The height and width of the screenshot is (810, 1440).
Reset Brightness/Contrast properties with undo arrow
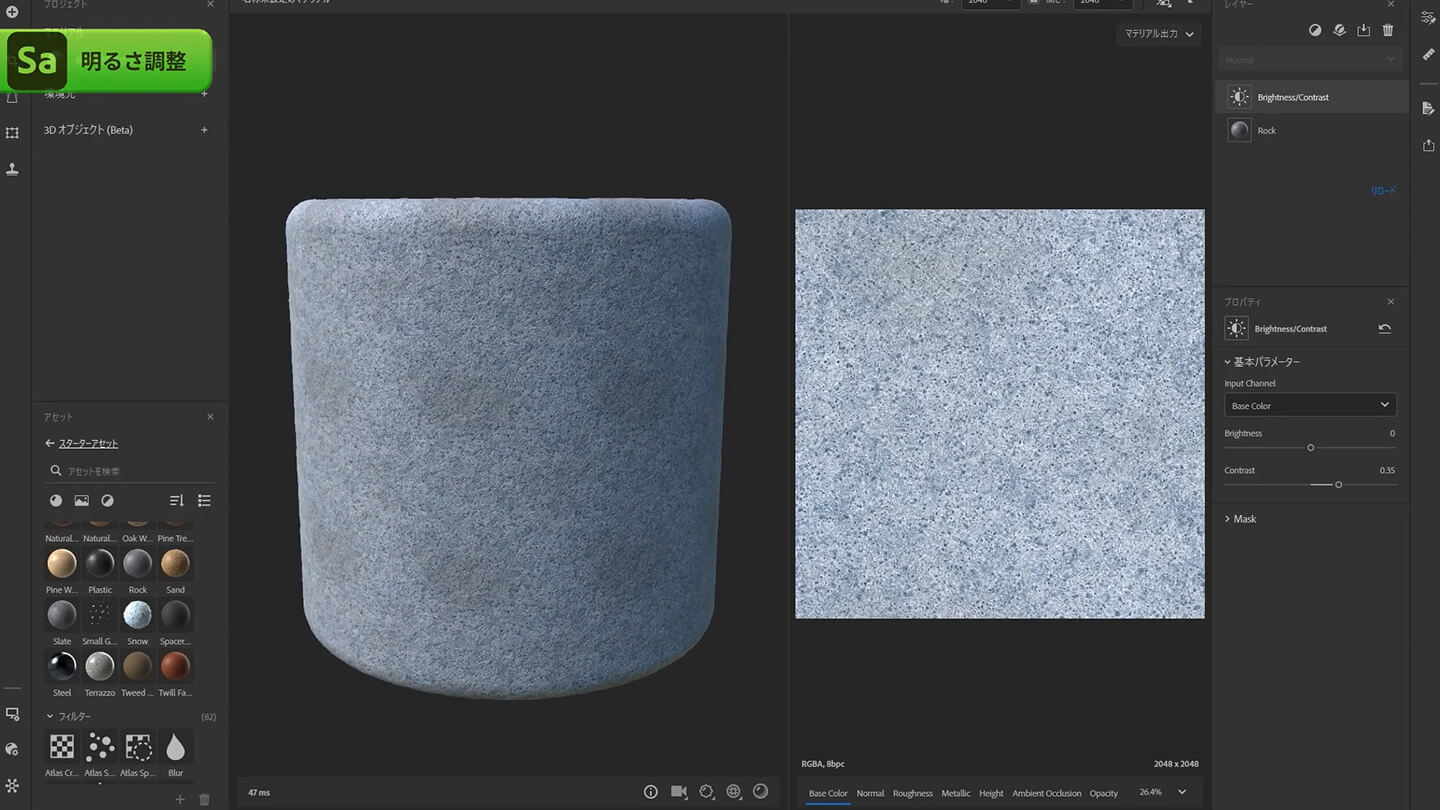[1384, 328]
